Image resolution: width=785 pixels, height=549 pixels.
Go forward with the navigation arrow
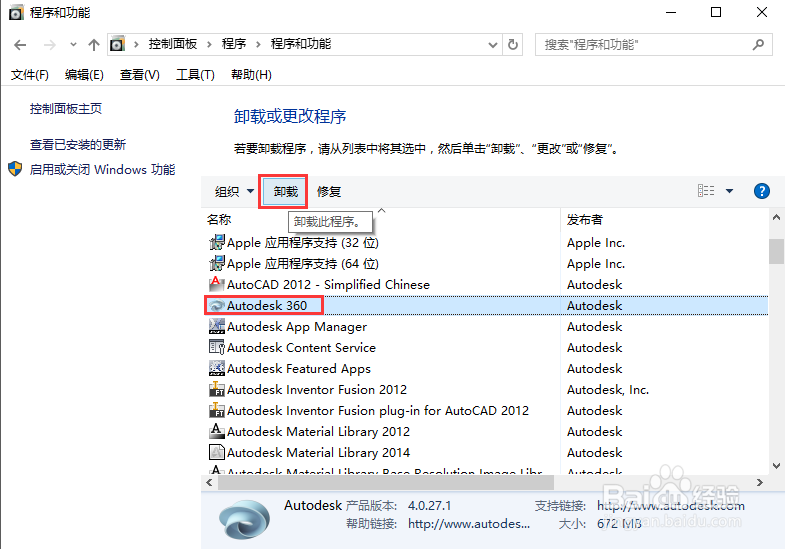pyautogui.click(x=50, y=45)
